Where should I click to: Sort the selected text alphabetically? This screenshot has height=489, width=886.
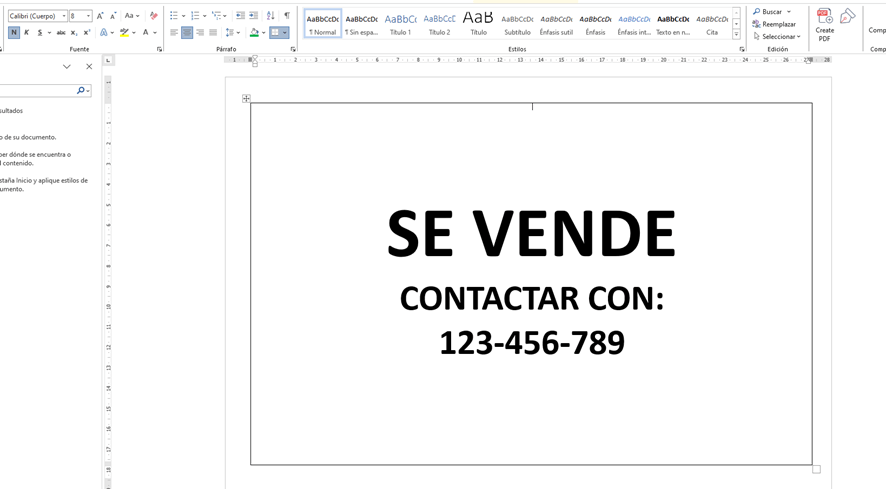[x=271, y=16]
